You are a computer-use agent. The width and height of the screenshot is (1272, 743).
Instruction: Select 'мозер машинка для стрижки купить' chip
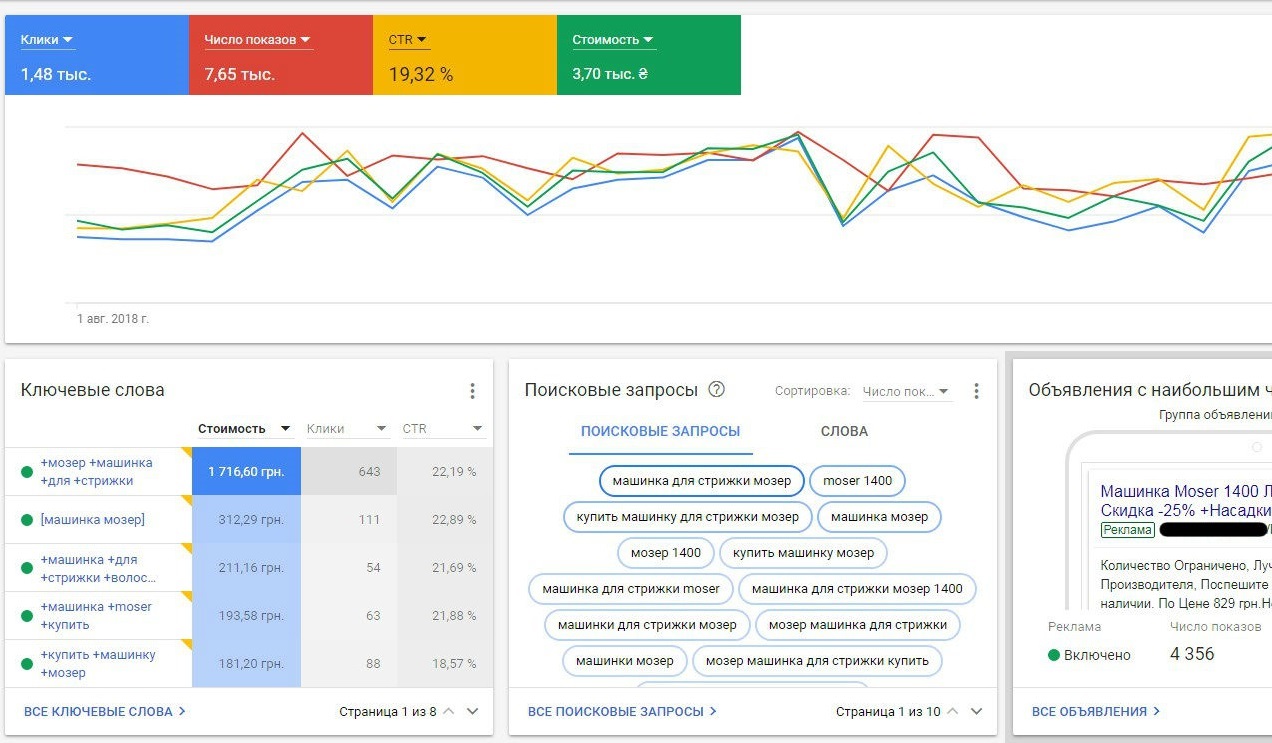817,661
